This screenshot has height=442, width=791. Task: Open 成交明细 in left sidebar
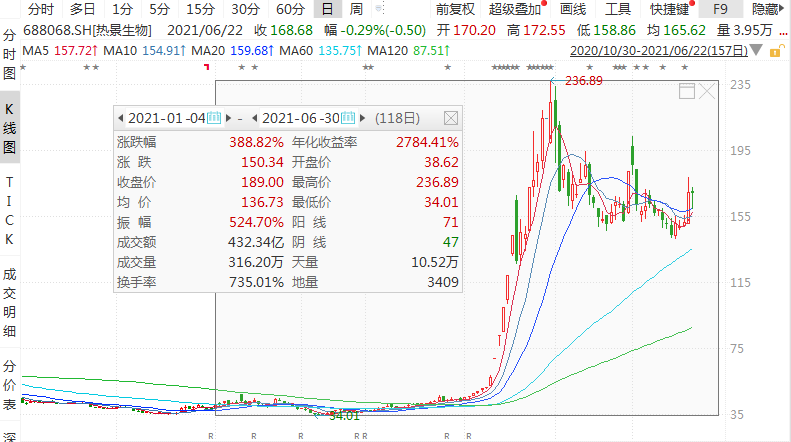point(9,303)
